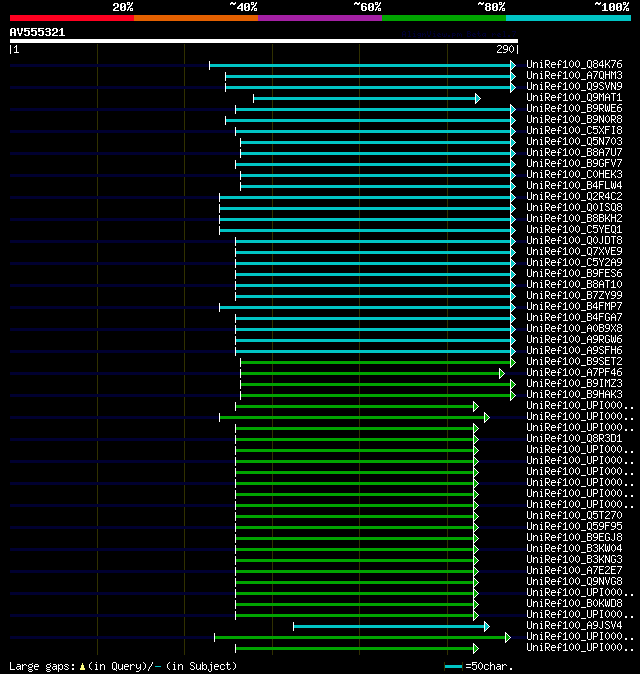Viewport: 640px width, 674px height.
Task: Select the UniRef100_C5XFI8 hit label
Action: [574, 130]
